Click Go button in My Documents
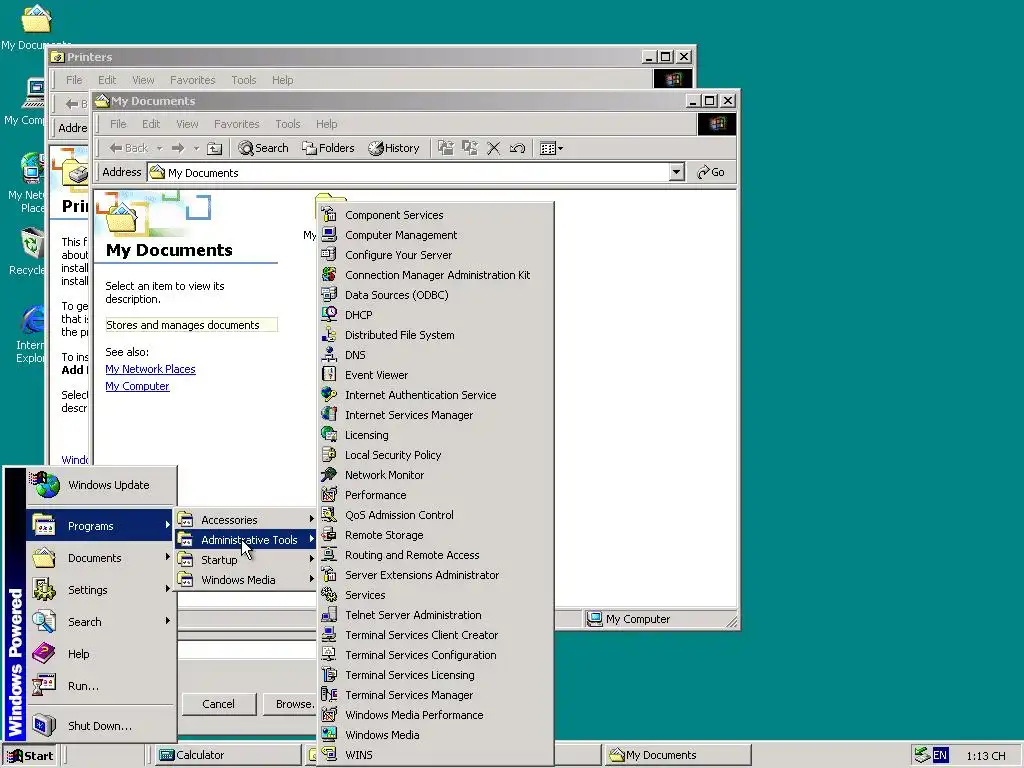 [711, 172]
